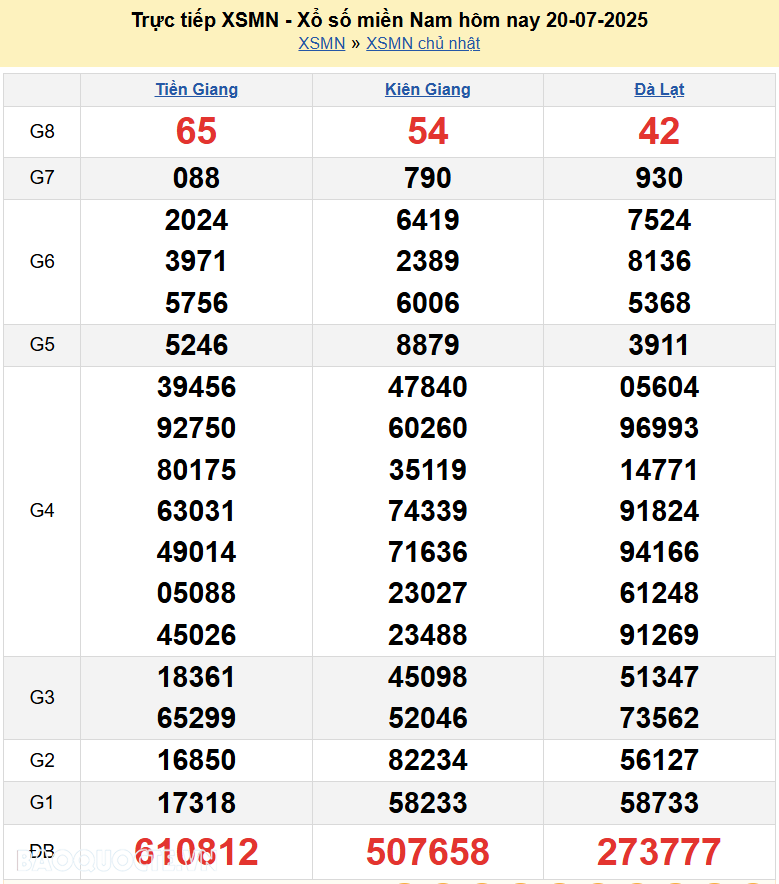Click the page title dated 20-07-2025
779x884 pixels.
[x=389, y=20]
